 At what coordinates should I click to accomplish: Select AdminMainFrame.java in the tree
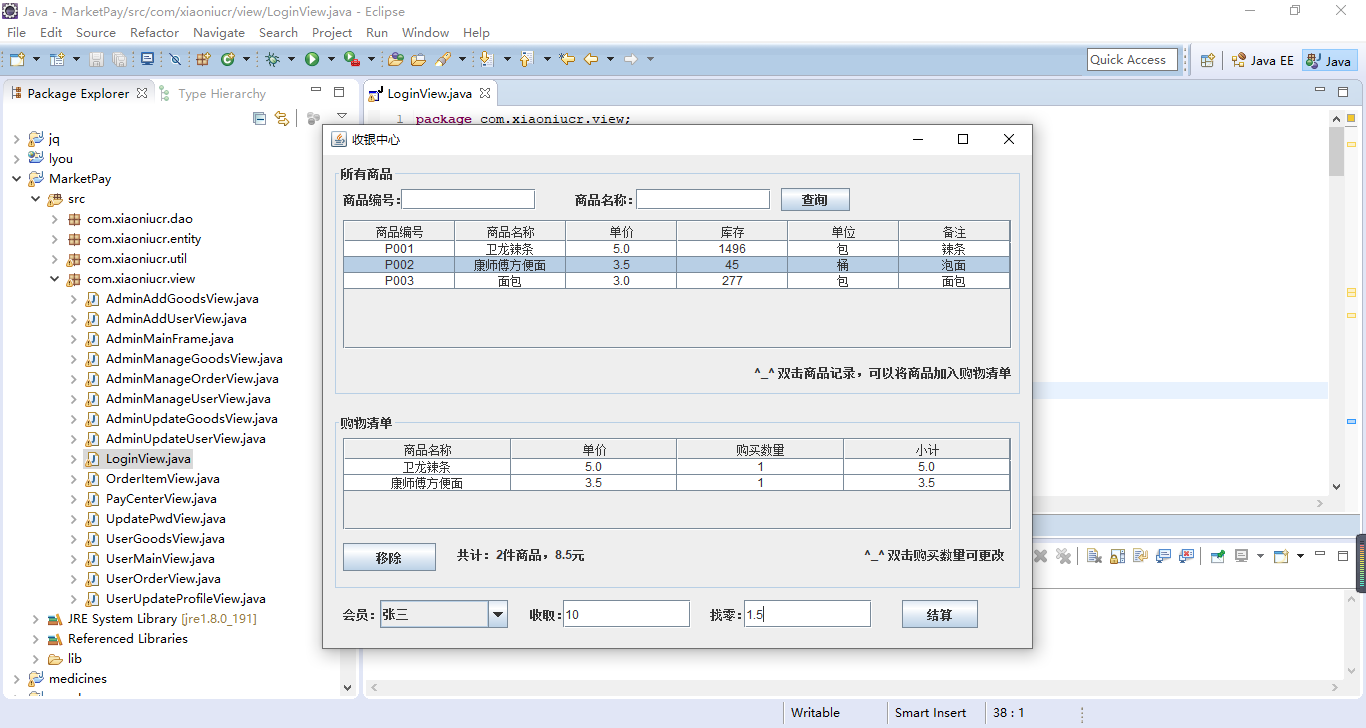[169, 339]
